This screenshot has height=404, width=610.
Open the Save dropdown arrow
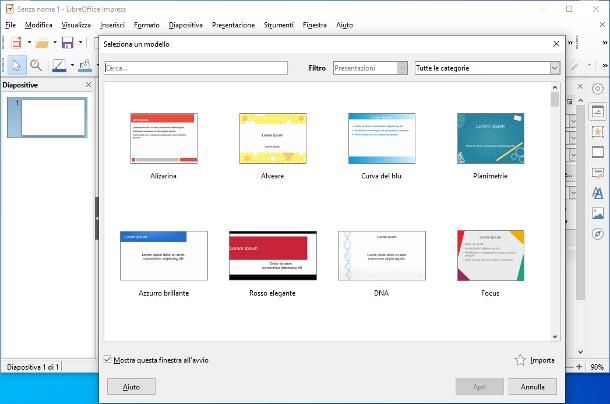pos(81,42)
